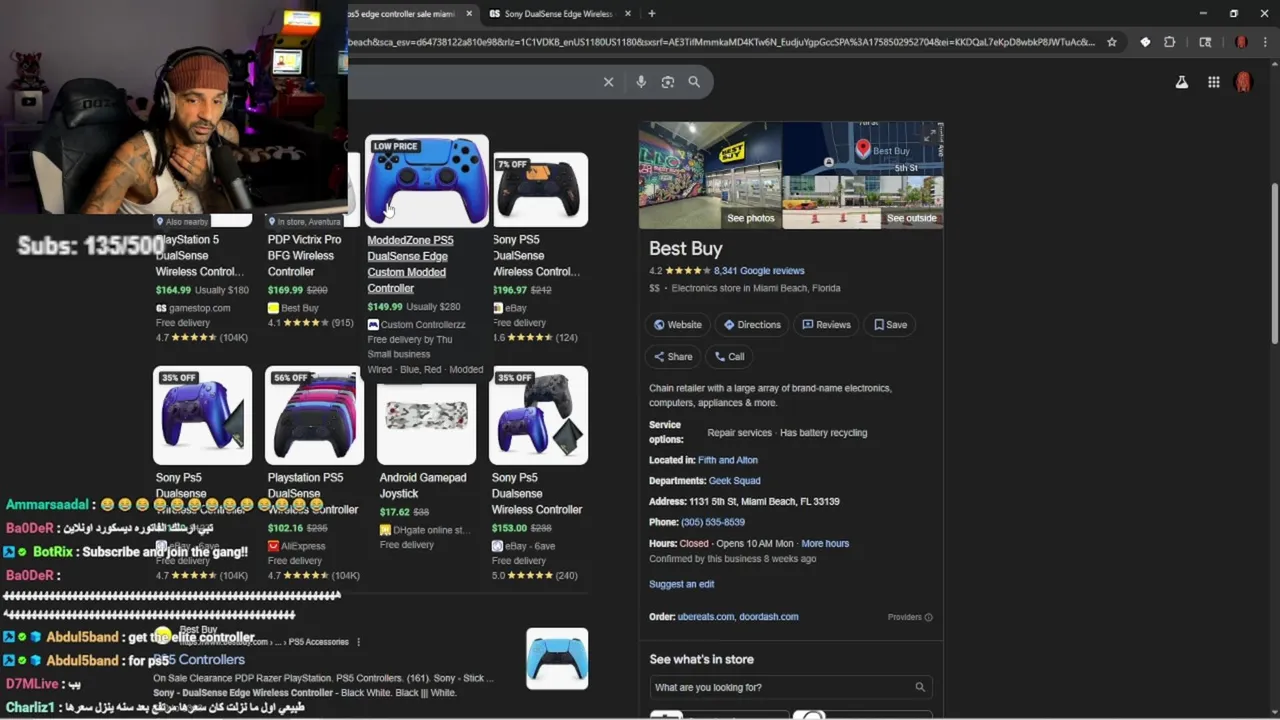
Task: Open light blue controller thumbnail in search result
Action: click(x=557, y=658)
